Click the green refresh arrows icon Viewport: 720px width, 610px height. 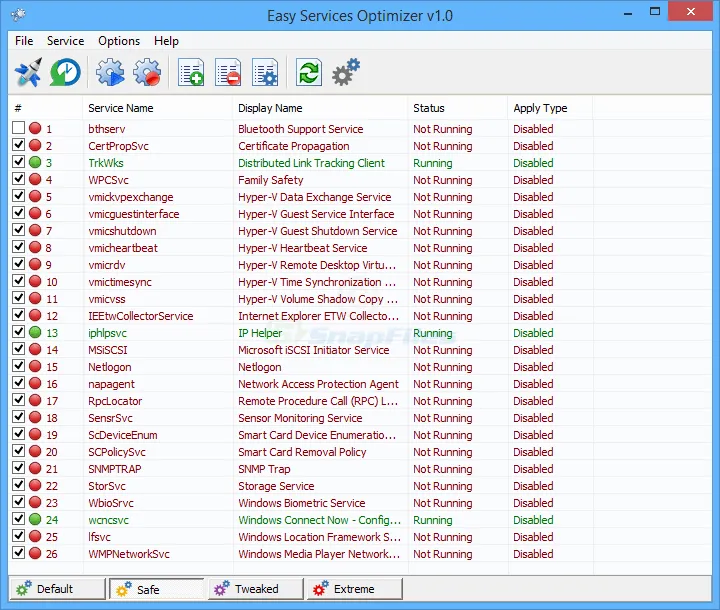coord(309,73)
